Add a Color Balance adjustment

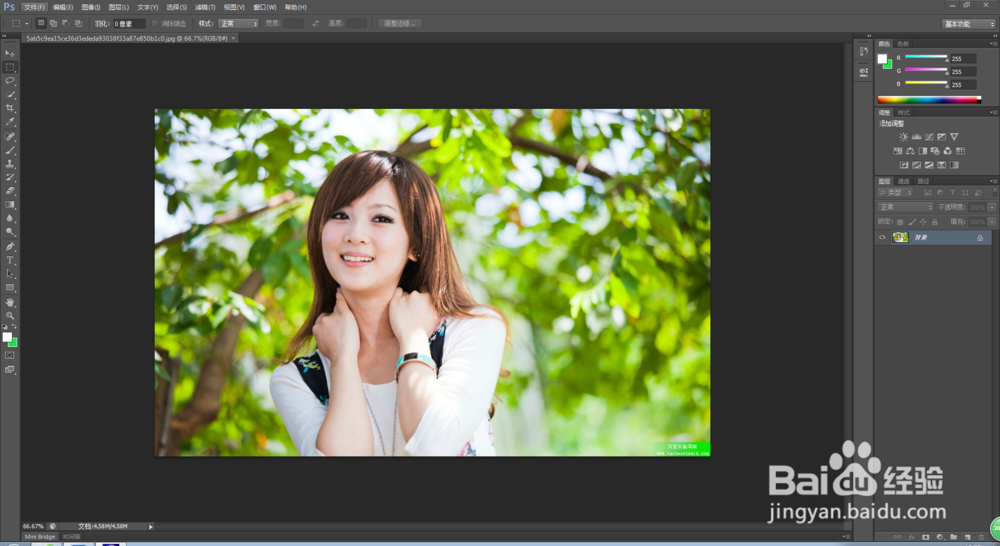coord(910,151)
